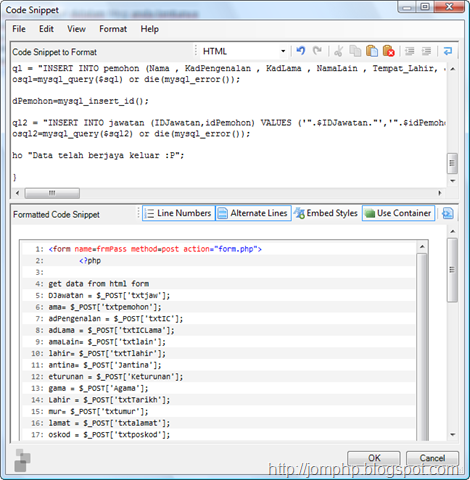Click the word wrap icon
470x480 pixels.
448,51
